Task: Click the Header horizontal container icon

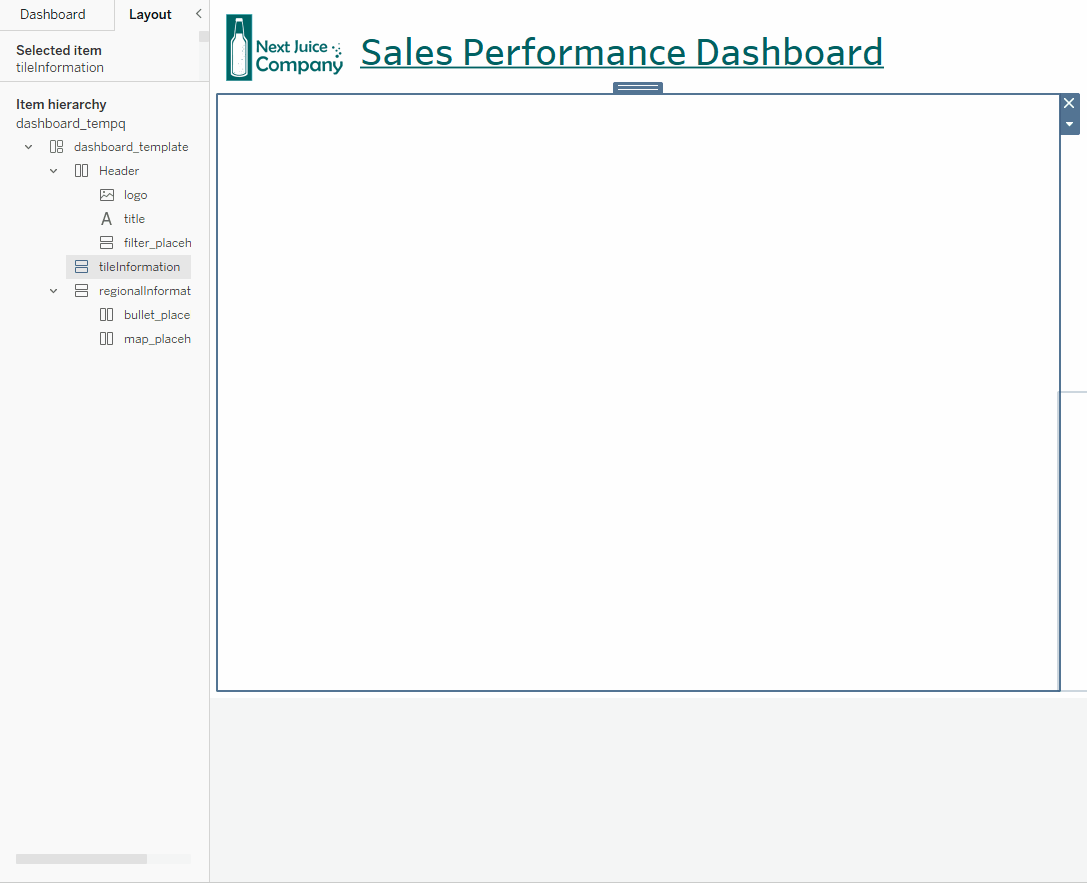Action: pos(80,170)
